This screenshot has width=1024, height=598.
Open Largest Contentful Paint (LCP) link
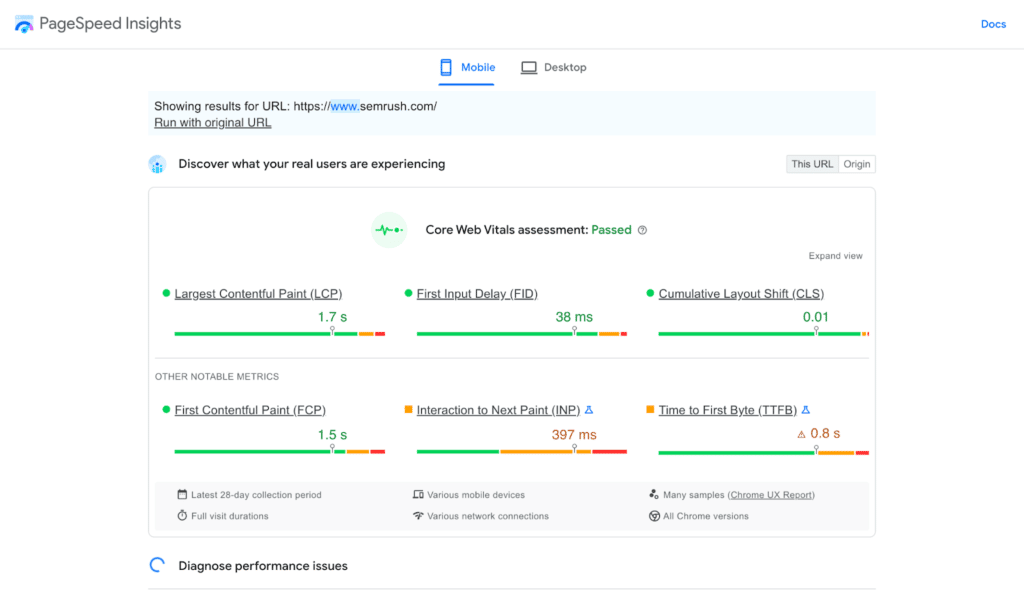coord(258,294)
